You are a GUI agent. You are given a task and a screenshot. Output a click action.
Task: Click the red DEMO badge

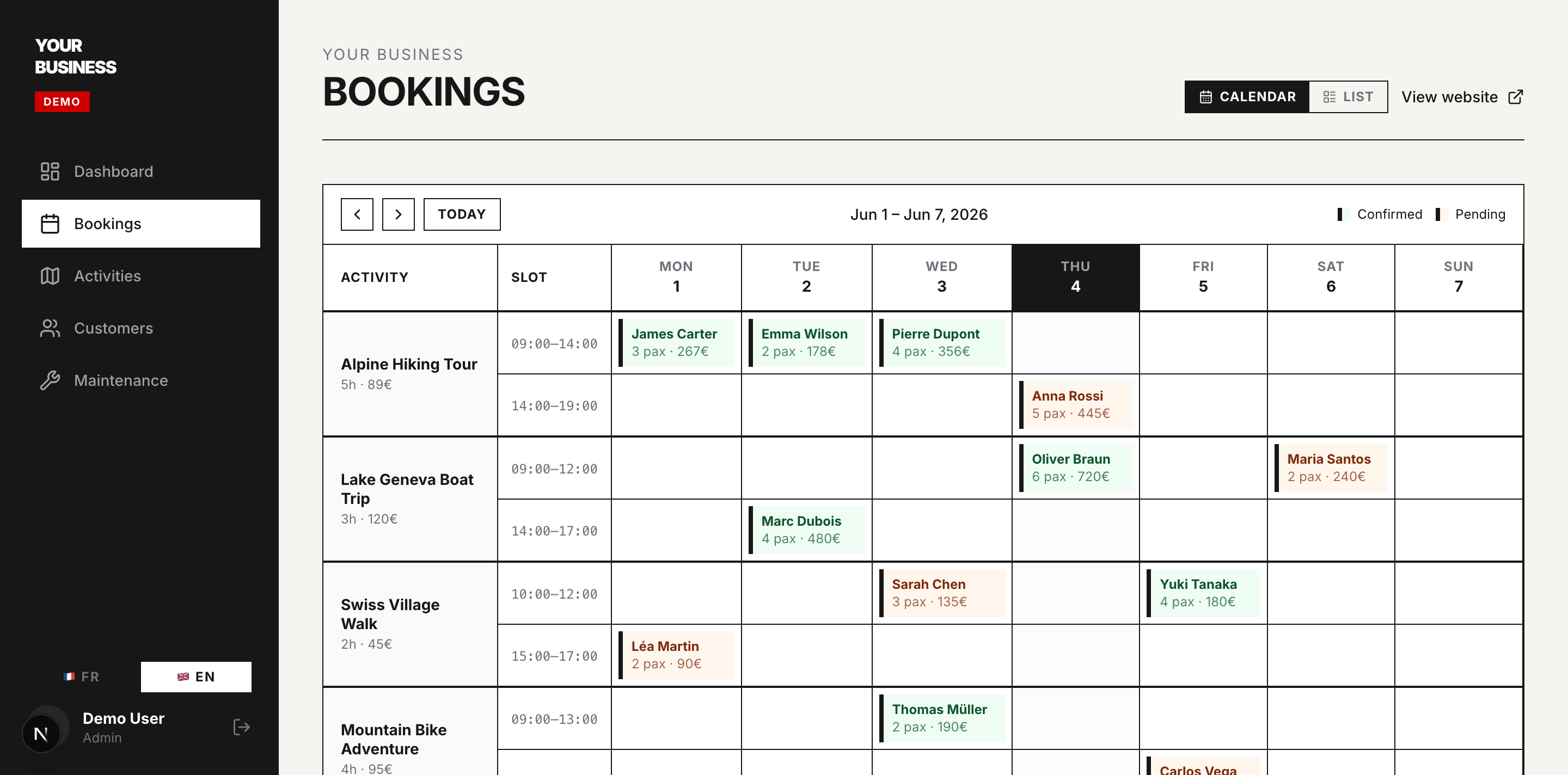62,102
